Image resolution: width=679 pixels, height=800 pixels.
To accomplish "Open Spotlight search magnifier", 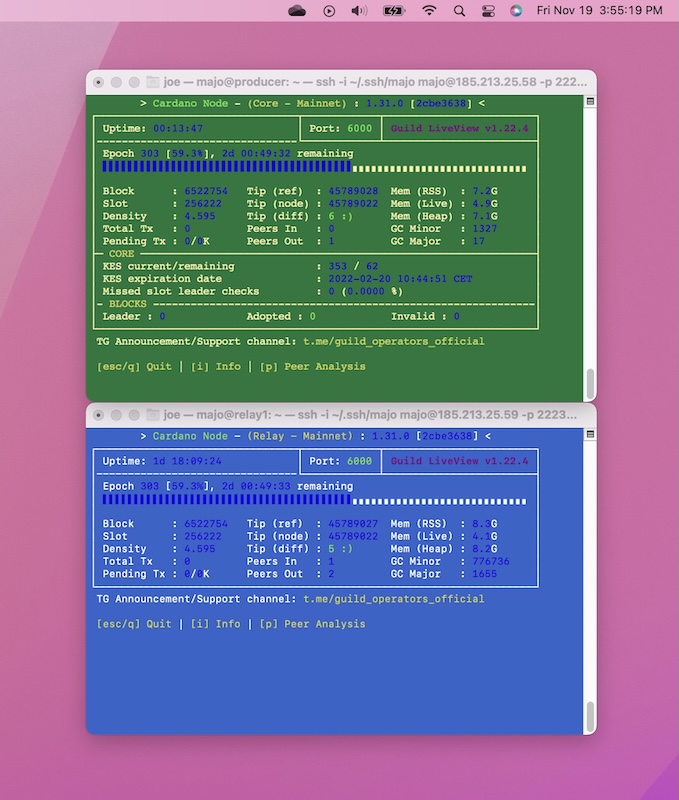I will pos(459,11).
